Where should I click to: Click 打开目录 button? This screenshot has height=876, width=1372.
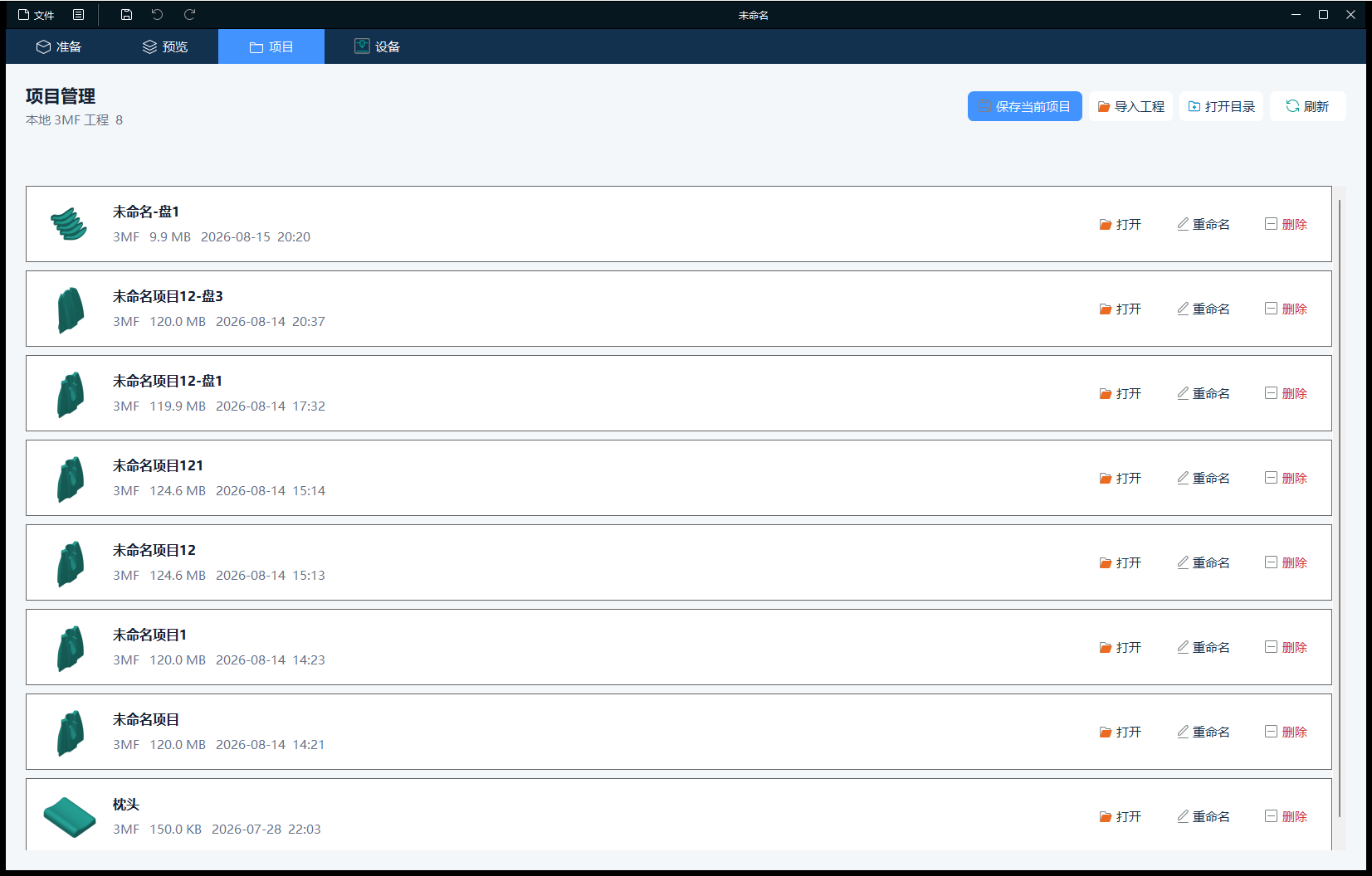click(x=1221, y=106)
